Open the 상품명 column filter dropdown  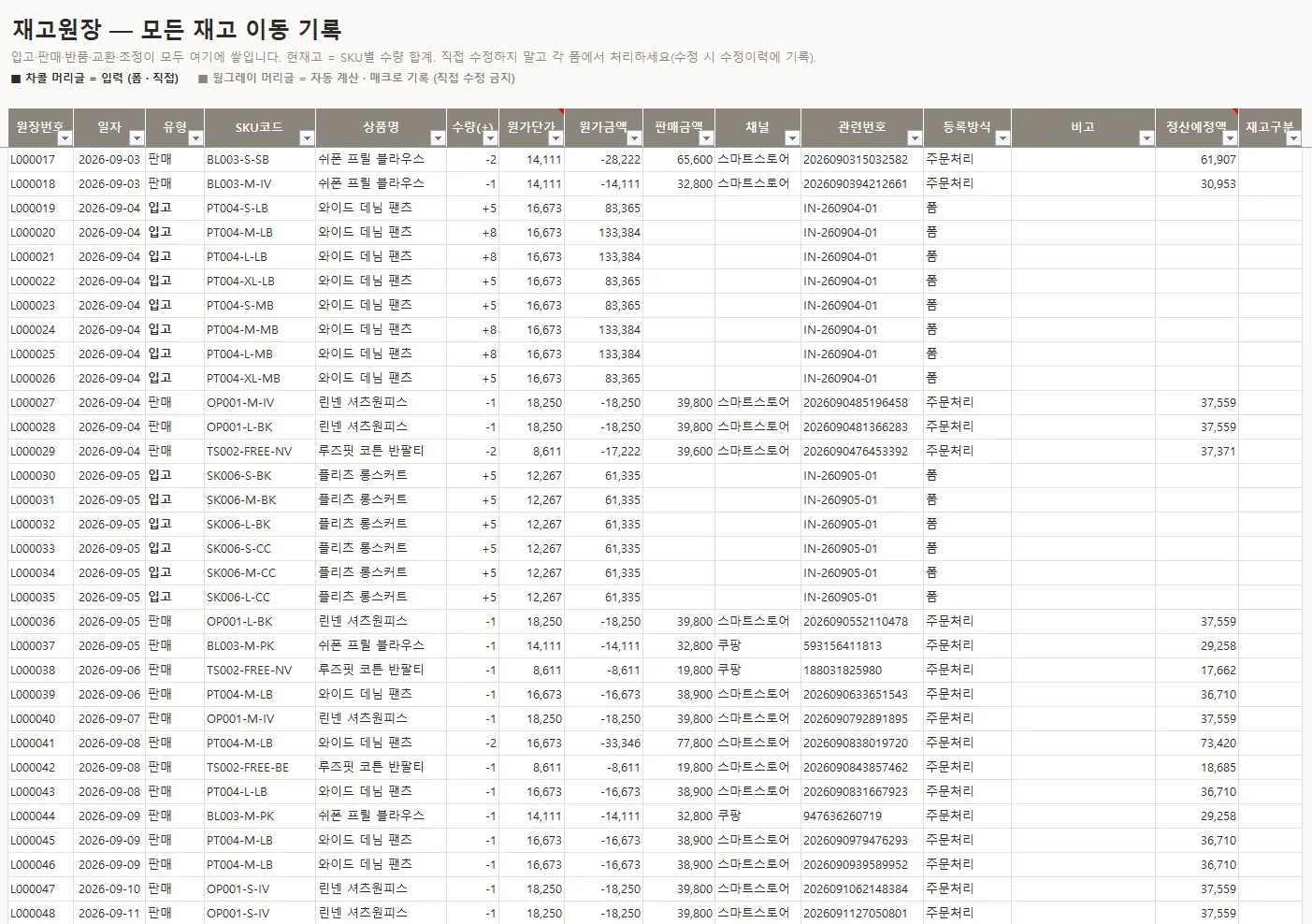(x=438, y=138)
